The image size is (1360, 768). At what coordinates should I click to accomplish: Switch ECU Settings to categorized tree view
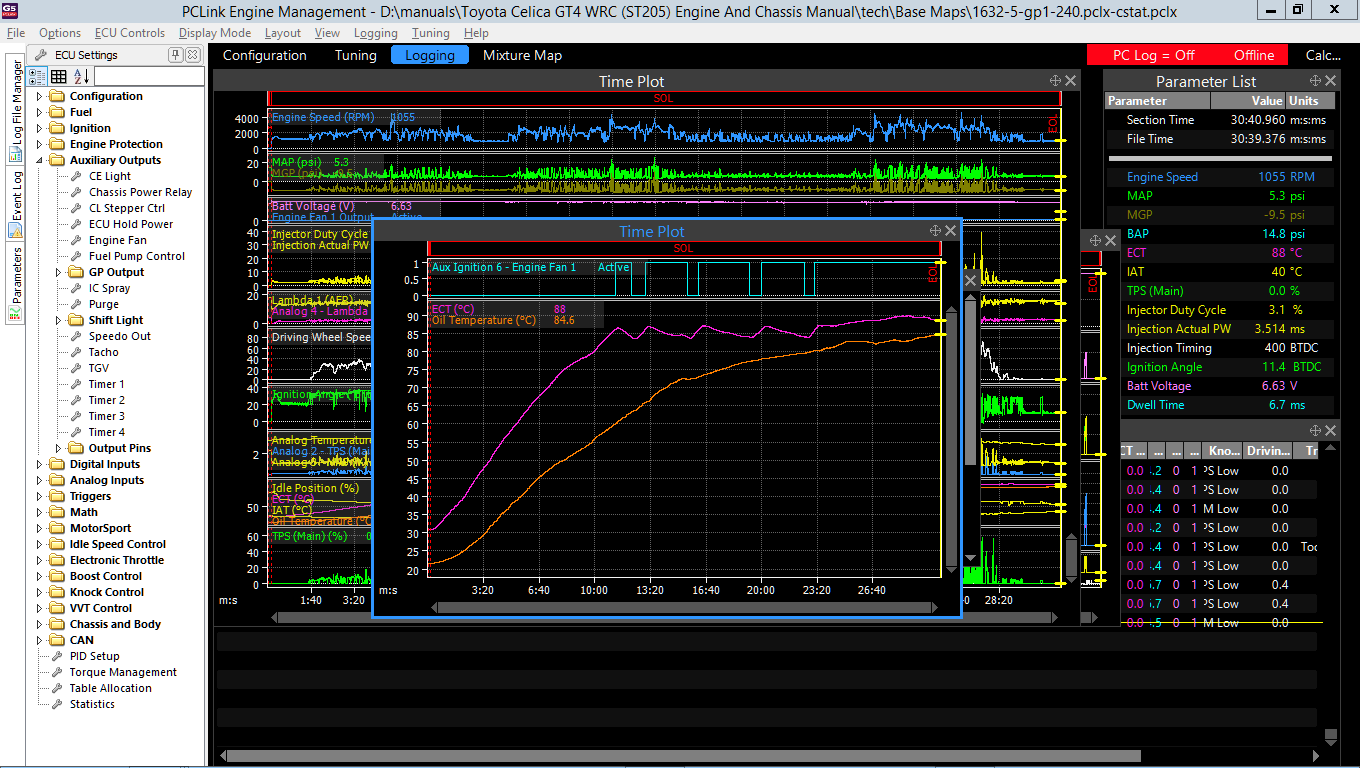tap(38, 76)
